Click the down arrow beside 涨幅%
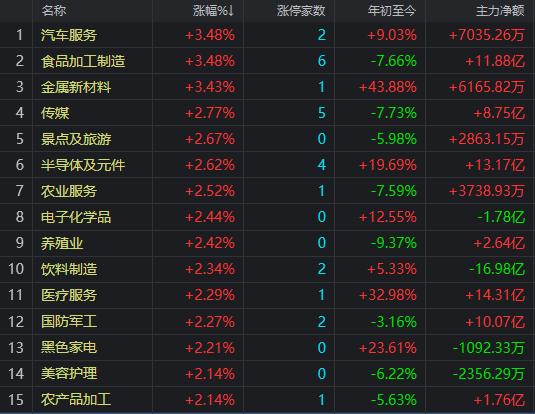 (231, 11)
